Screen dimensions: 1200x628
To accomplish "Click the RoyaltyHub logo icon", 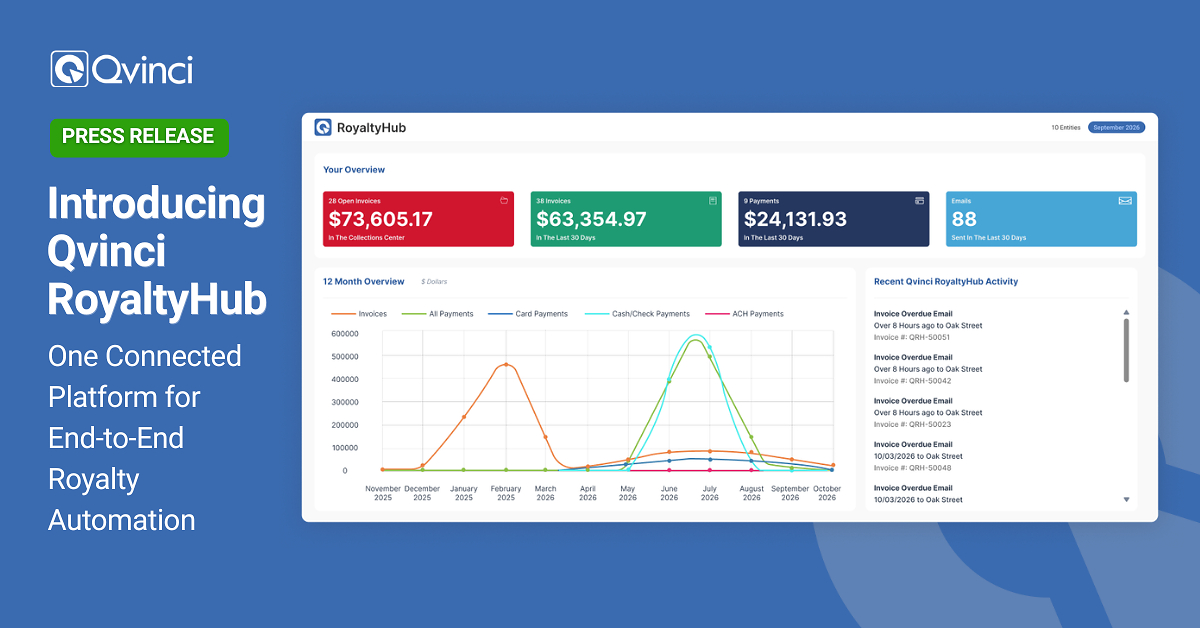I will point(323,127).
